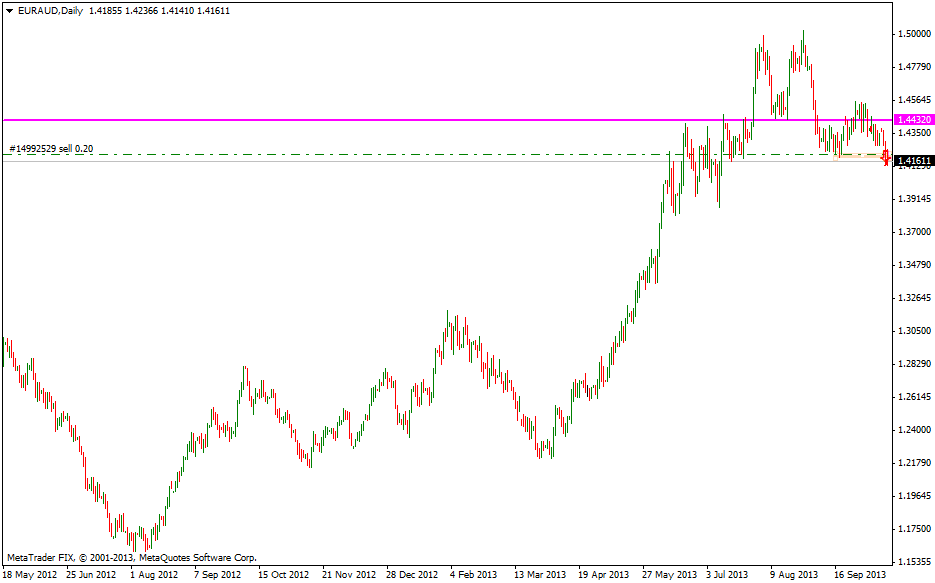Click the 1.50000 price scale label
The height and width of the screenshot is (583, 935).
click(x=913, y=34)
